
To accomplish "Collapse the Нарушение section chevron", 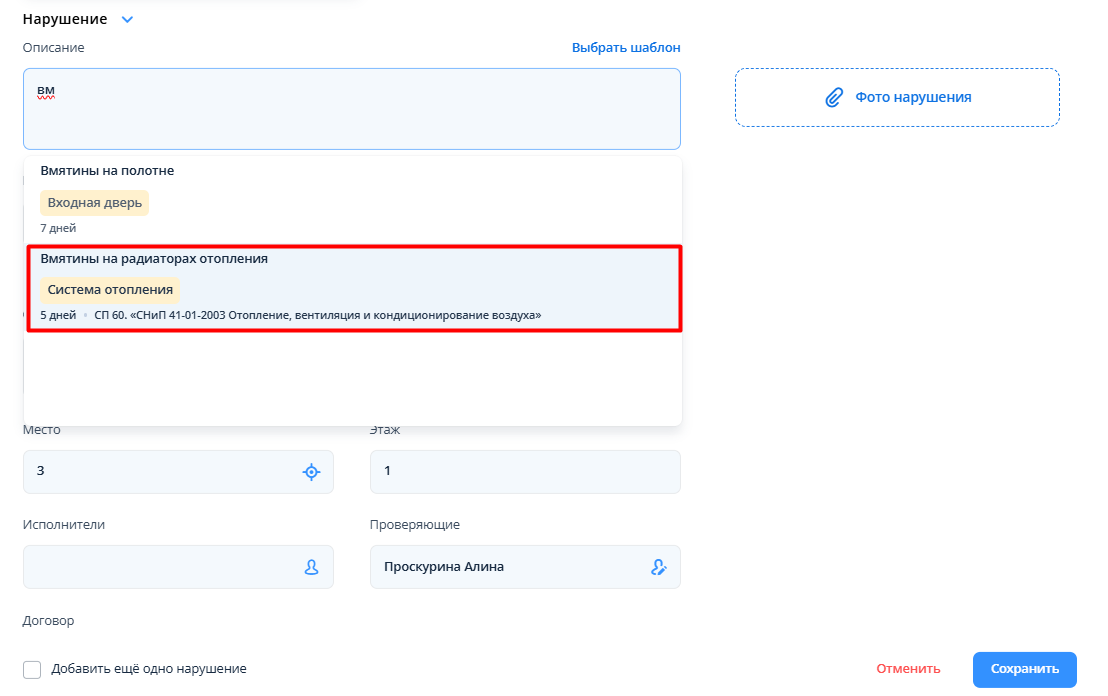I will pos(127,19).
